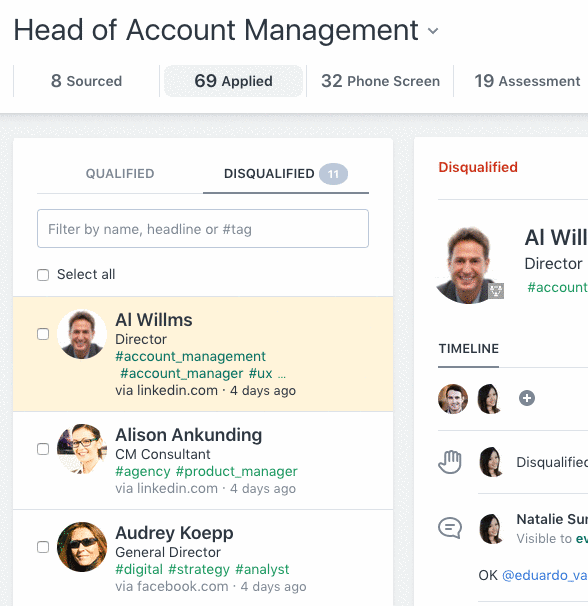Open Alison Ankunding's profile photo
This screenshot has height=606, width=588.
(x=82, y=449)
